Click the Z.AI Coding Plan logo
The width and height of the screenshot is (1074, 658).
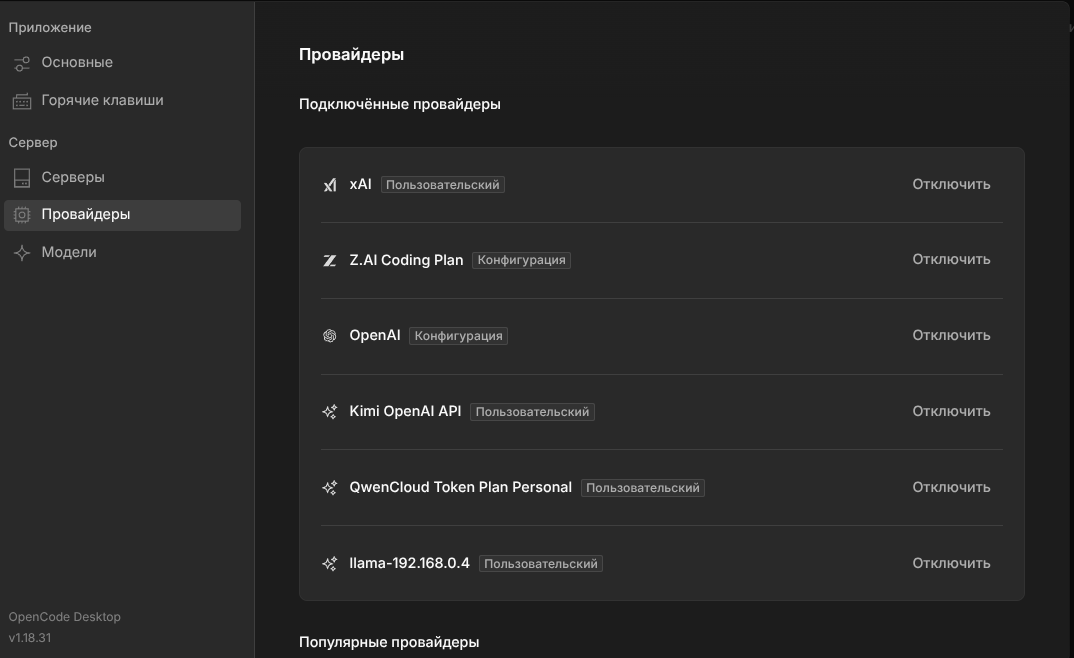click(x=329, y=260)
